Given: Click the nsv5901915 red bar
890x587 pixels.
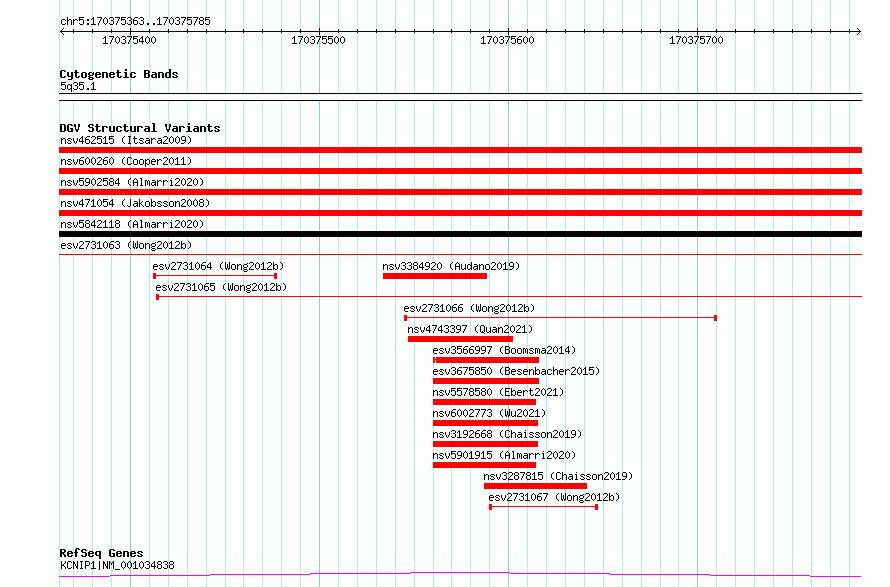Looking at the screenshot, I should [484, 465].
